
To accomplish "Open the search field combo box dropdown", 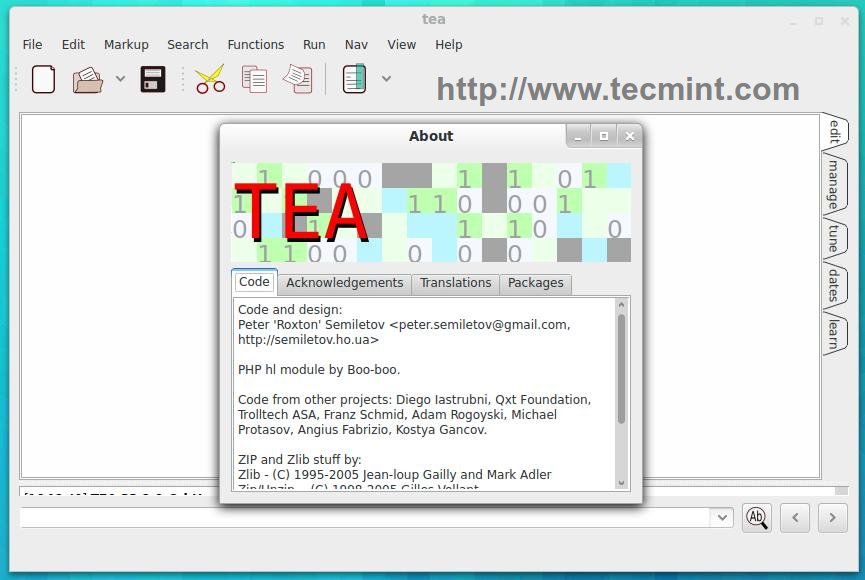I will pyautogui.click(x=722, y=517).
